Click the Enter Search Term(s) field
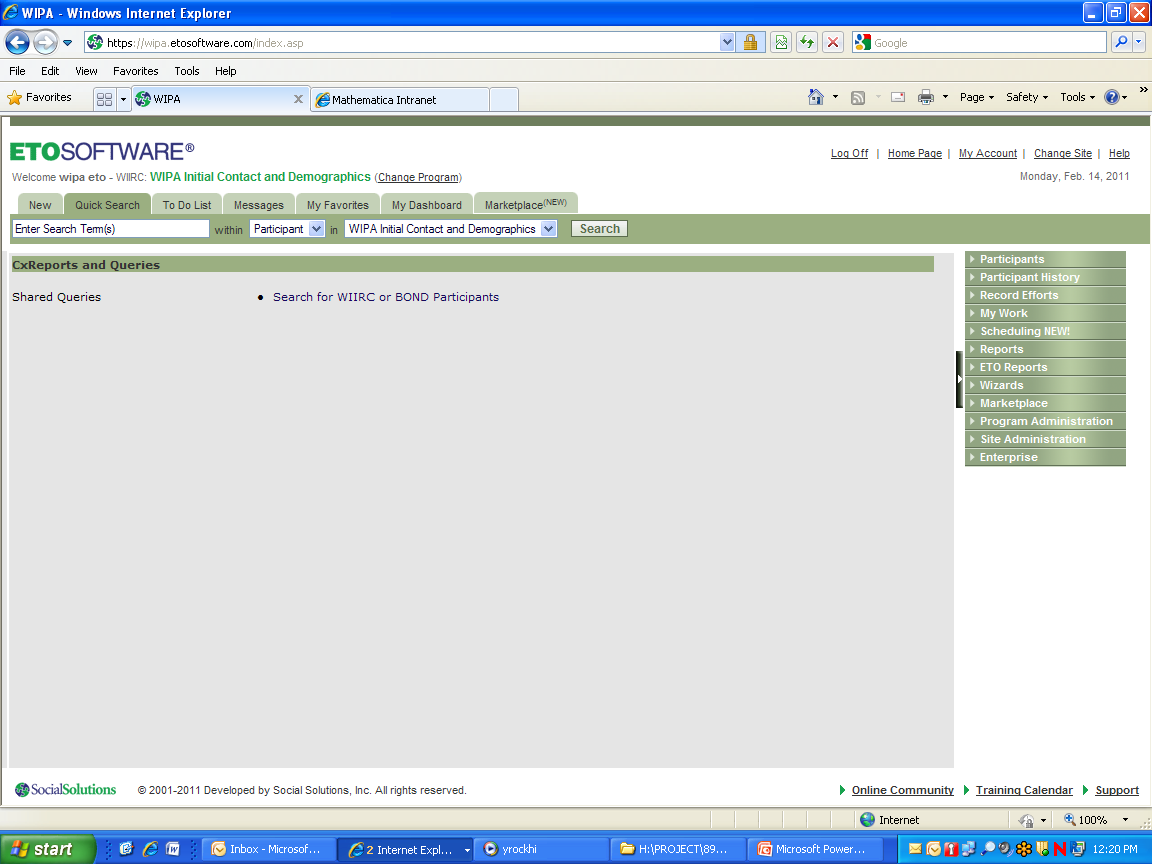 pyautogui.click(x=111, y=229)
